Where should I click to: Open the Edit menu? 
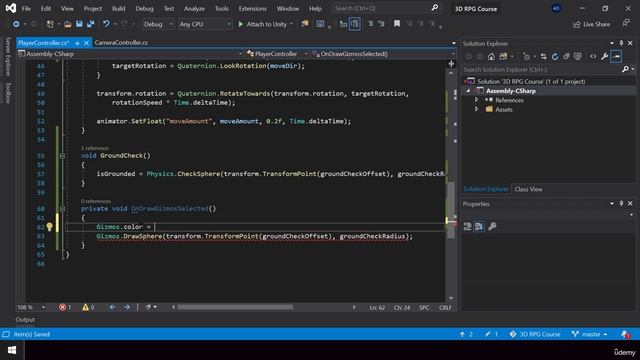(x=46, y=9)
